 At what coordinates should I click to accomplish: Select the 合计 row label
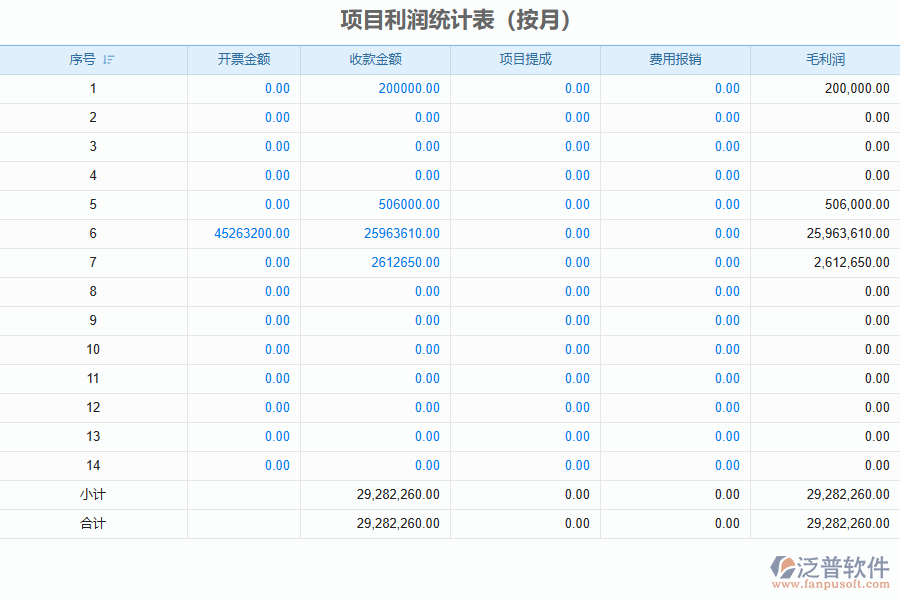point(93,523)
